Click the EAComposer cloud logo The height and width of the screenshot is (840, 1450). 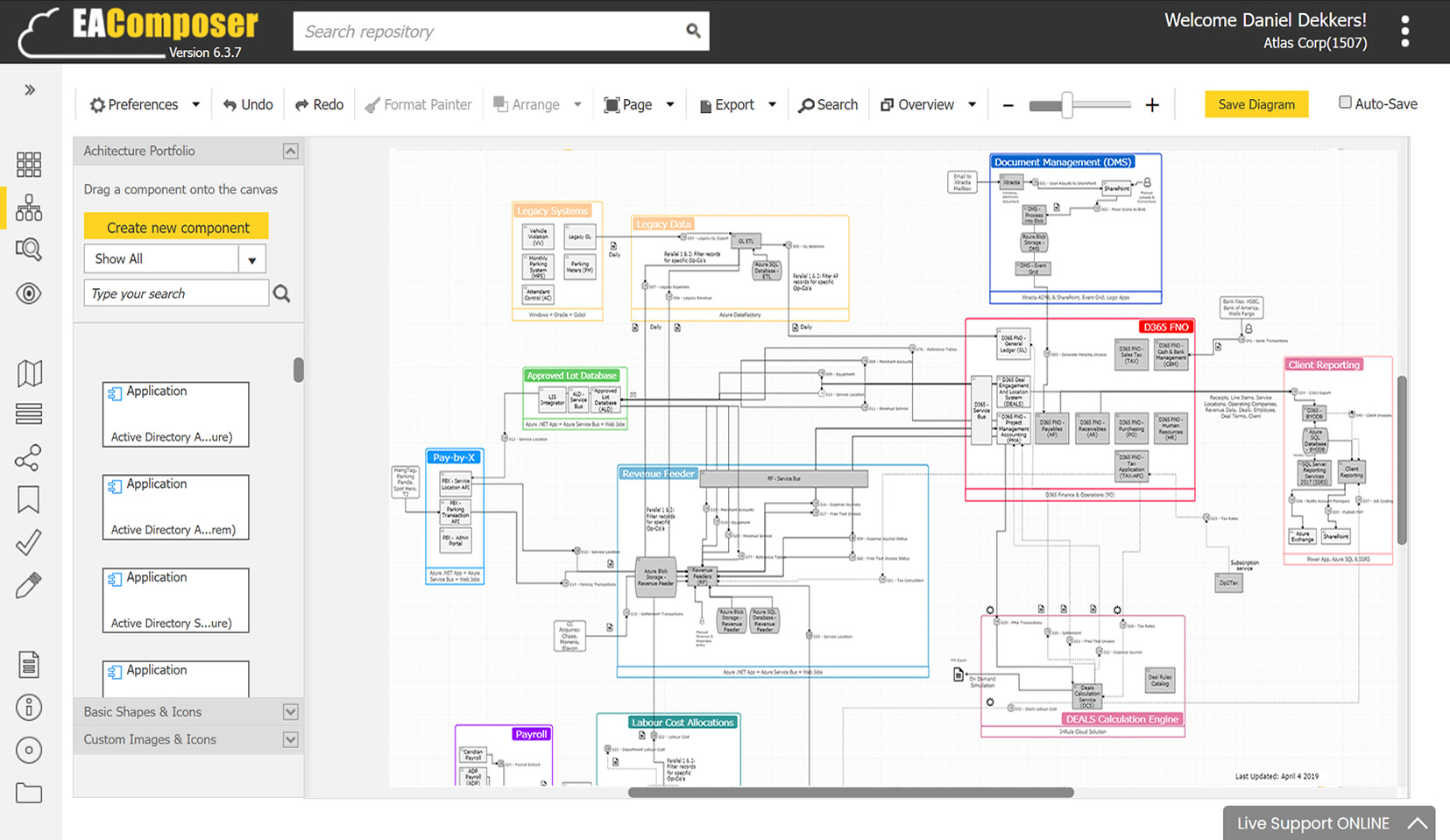point(138,32)
